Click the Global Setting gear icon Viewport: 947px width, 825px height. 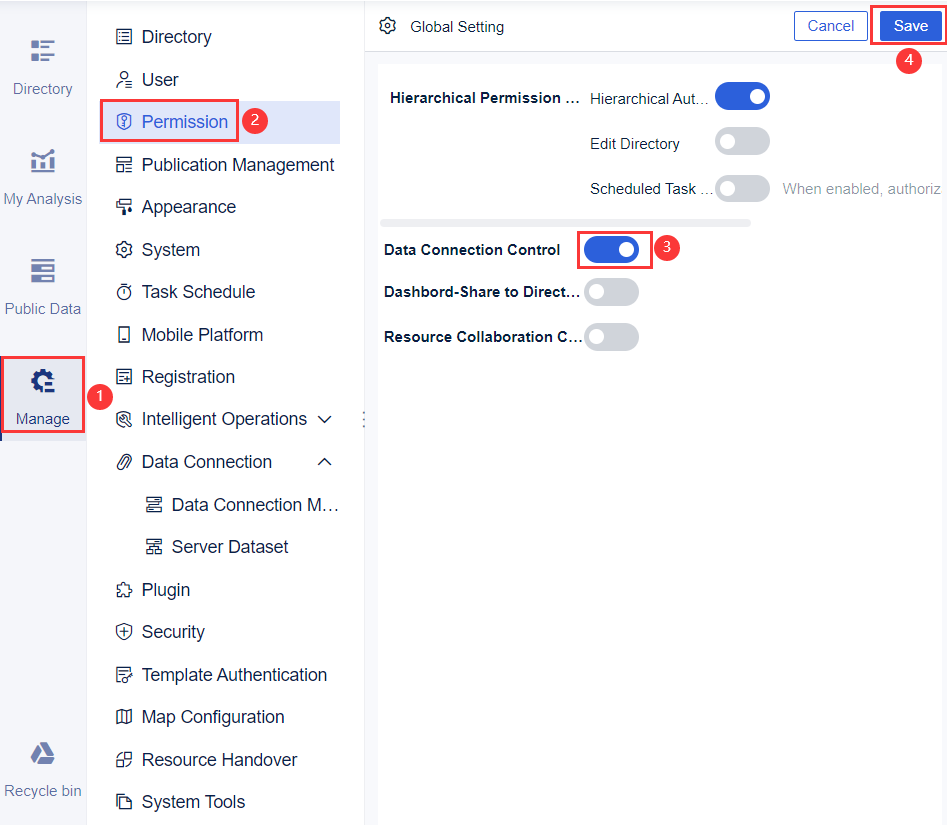(x=388, y=27)
